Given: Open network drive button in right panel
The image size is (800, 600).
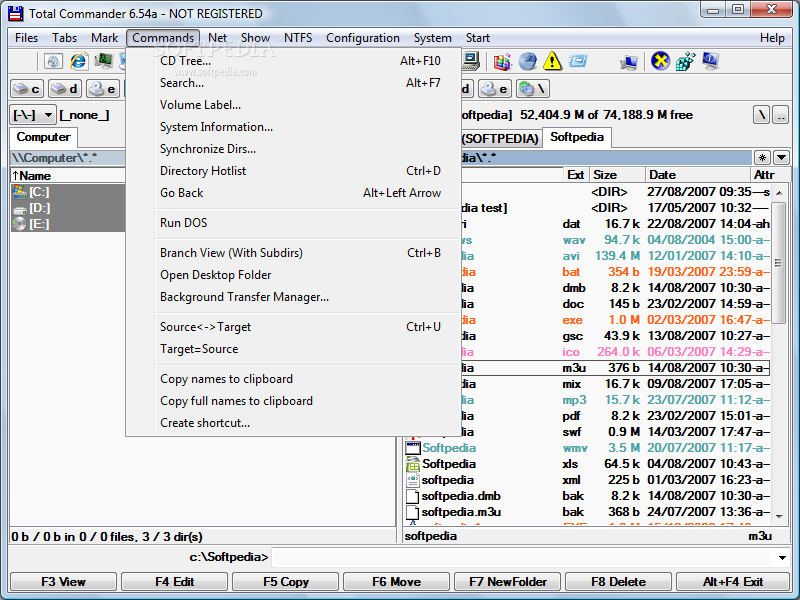Looking at the screenshot, I should click(533, 89).
